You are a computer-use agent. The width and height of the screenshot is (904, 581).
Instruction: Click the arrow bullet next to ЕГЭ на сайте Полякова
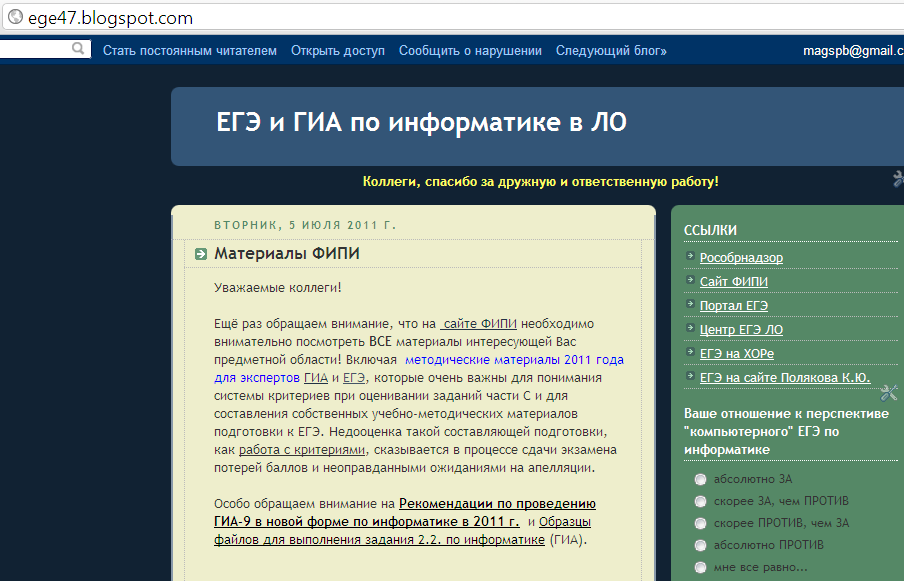point(690,376)
